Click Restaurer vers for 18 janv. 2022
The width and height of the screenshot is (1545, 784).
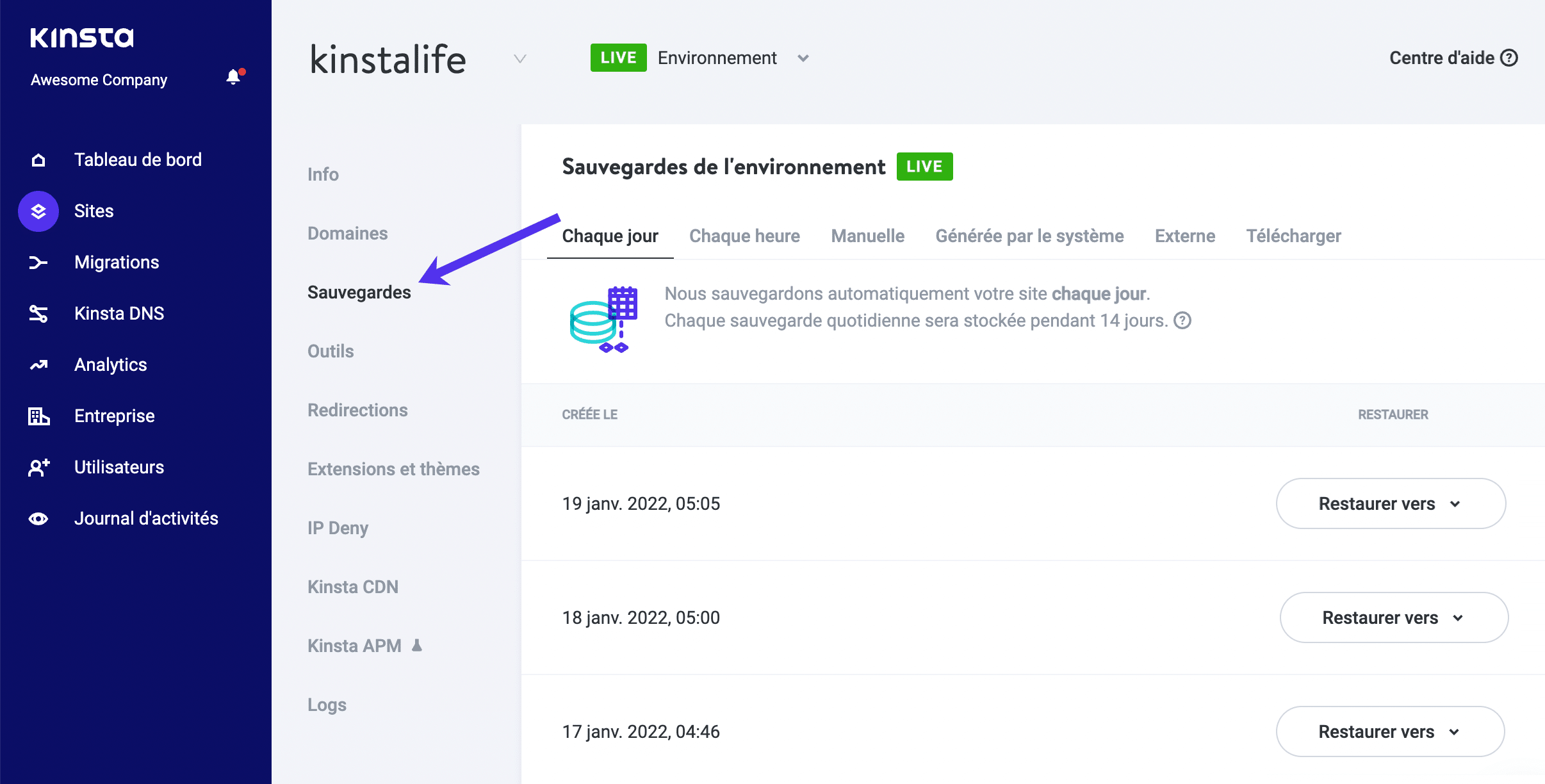coord(1391,617)
